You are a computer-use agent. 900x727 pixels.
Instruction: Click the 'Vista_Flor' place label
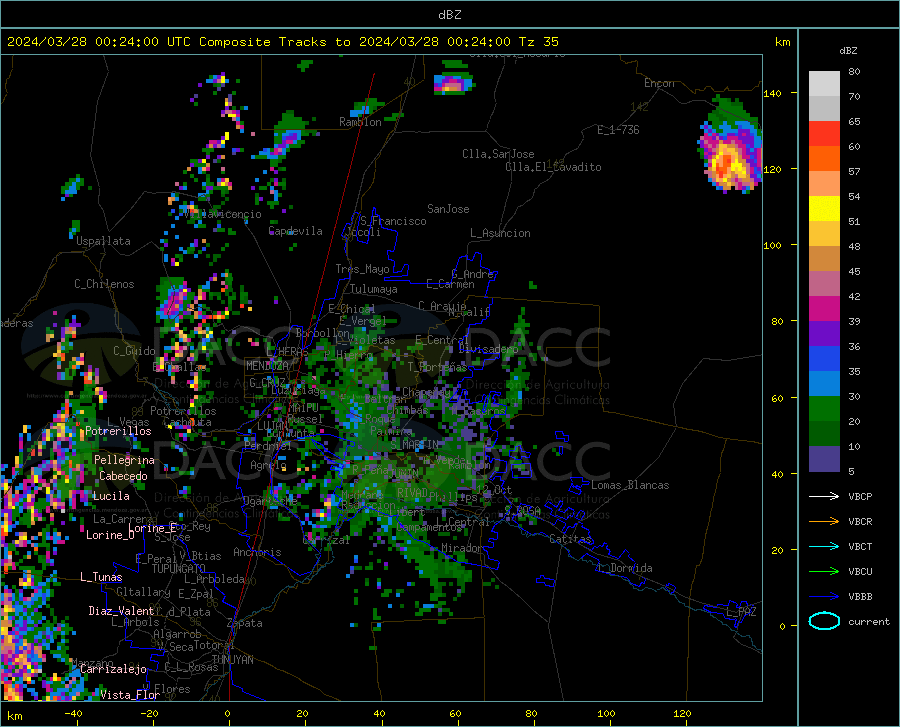click(x=130, y=695)
